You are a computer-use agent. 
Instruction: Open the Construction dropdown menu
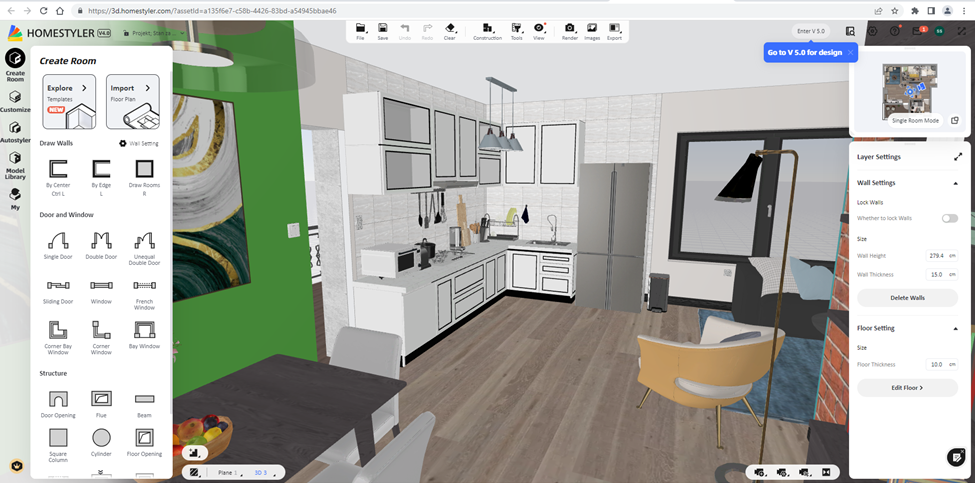click(487, 30)
